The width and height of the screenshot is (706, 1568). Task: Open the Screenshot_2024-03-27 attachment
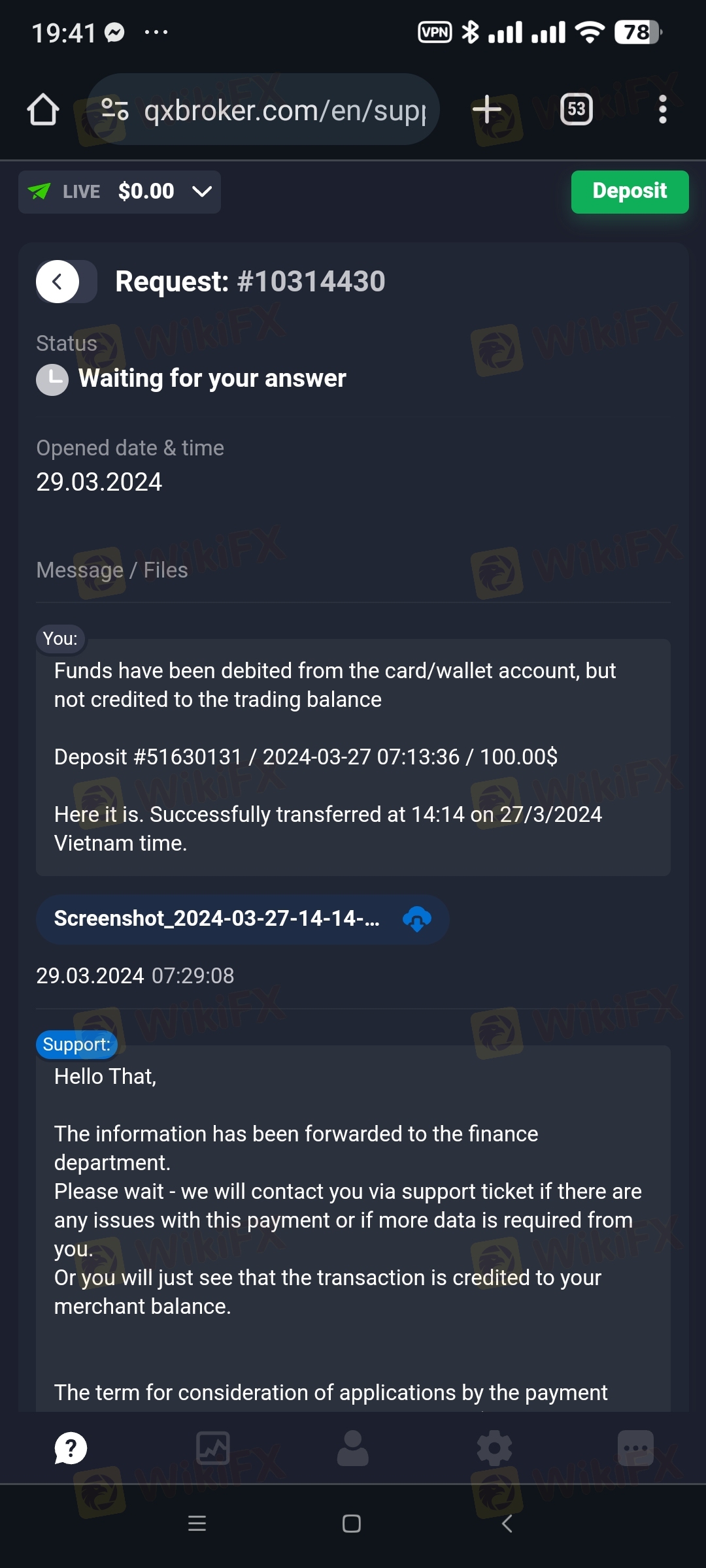tap(216, 919)
